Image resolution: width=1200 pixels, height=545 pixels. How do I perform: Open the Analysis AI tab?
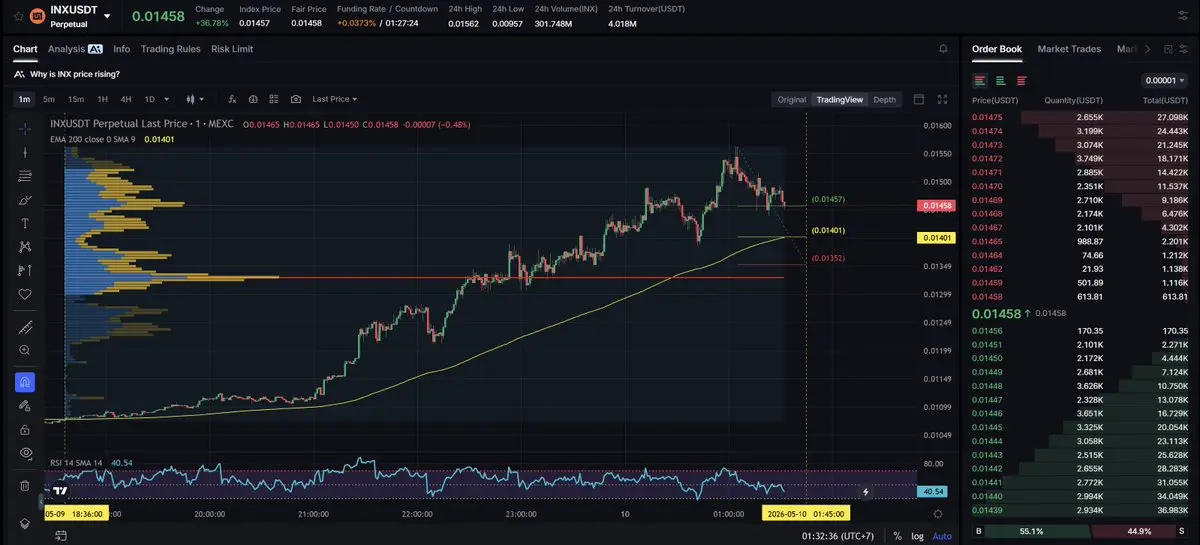[75, 49]
